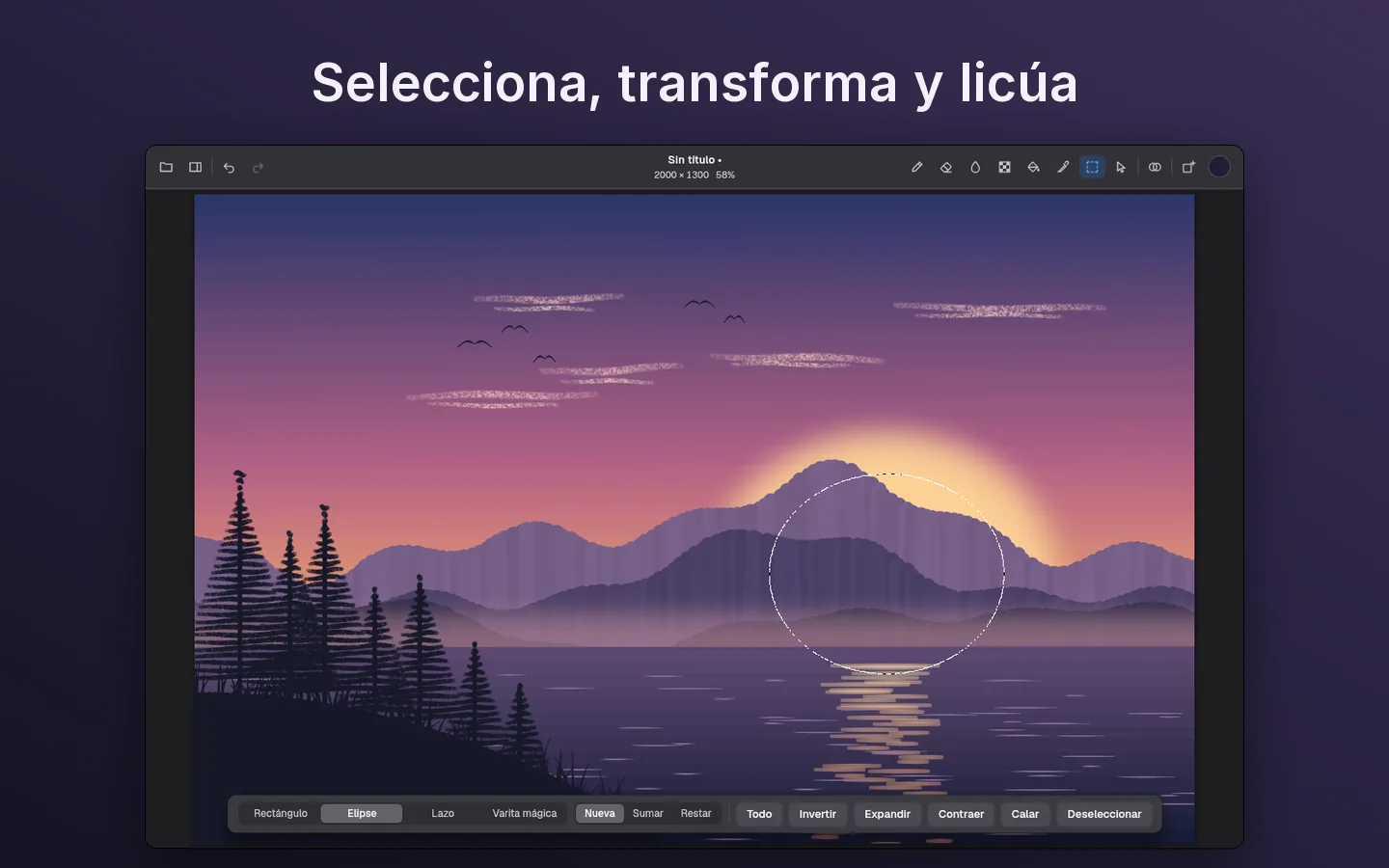Select the water drop blur tool
The width and height of the screenshot is (1389, 868).
(975, 167)
